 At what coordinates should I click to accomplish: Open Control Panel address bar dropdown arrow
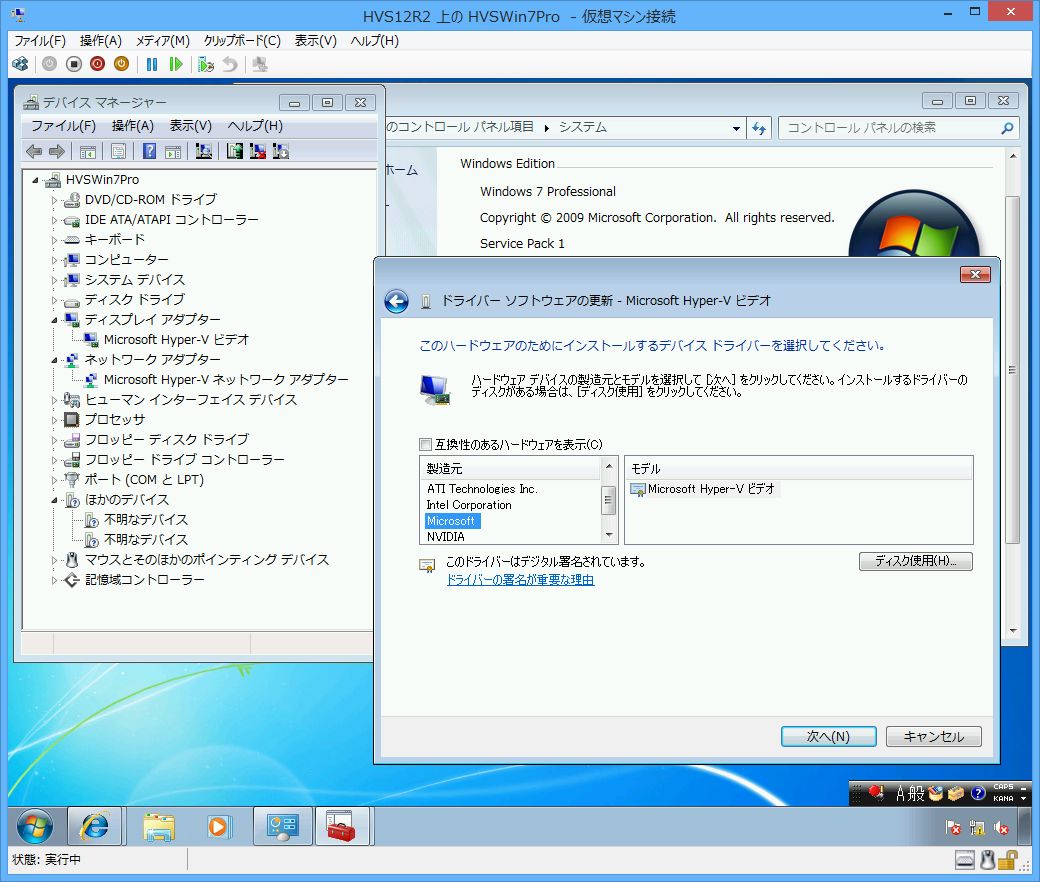coord(736,129)
